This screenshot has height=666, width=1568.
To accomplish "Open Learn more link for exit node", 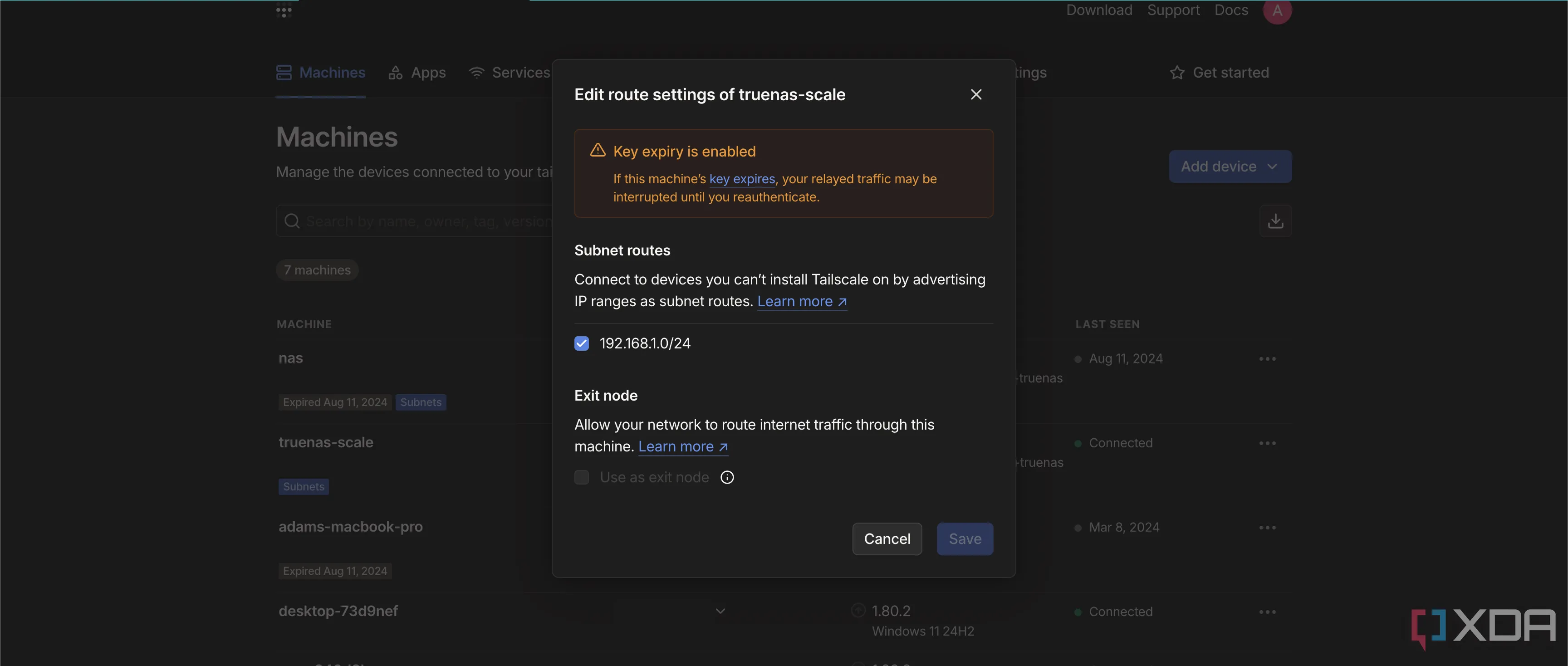I will (x=683, y=446).
